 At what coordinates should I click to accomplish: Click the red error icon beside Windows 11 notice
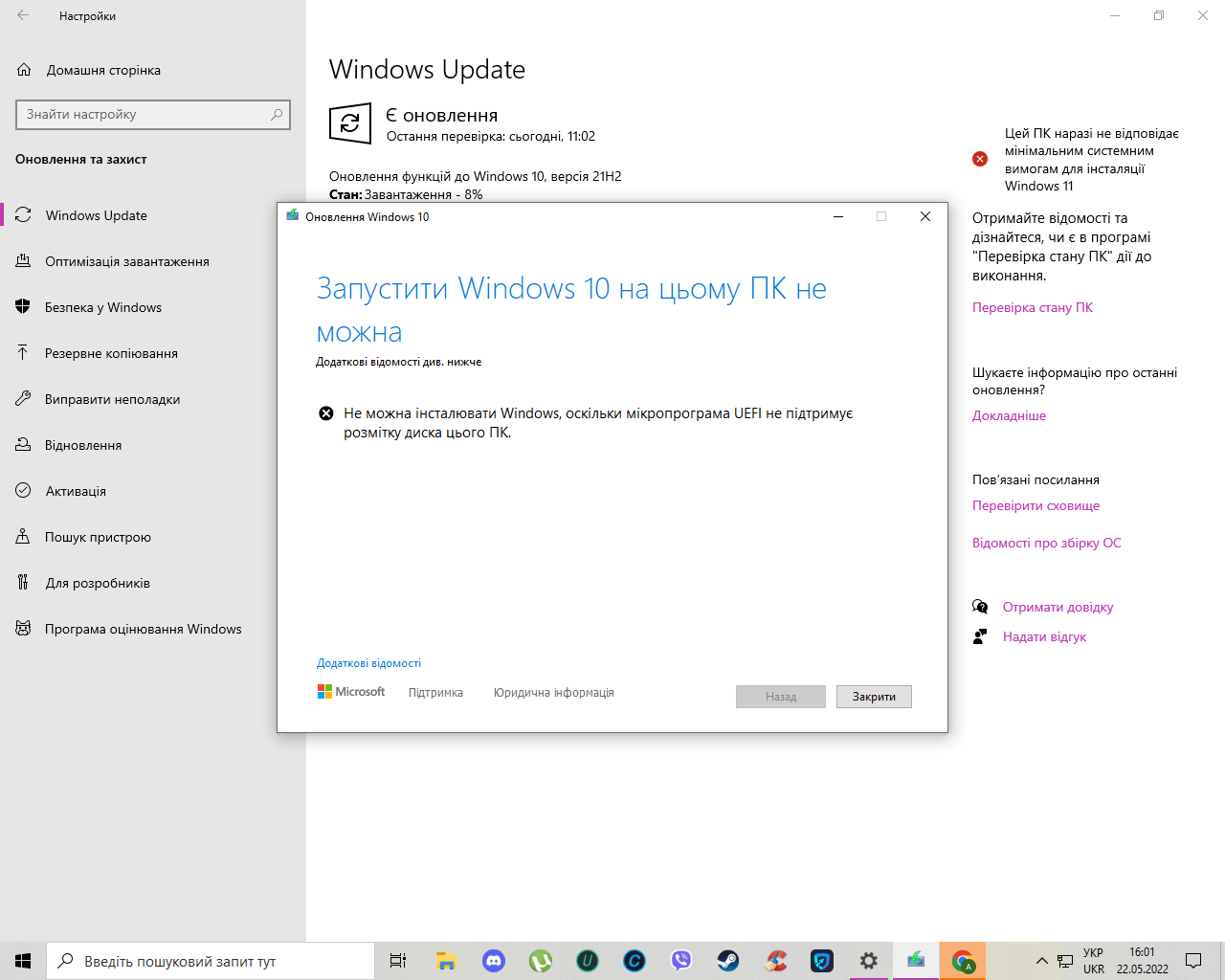coord(980,159)
